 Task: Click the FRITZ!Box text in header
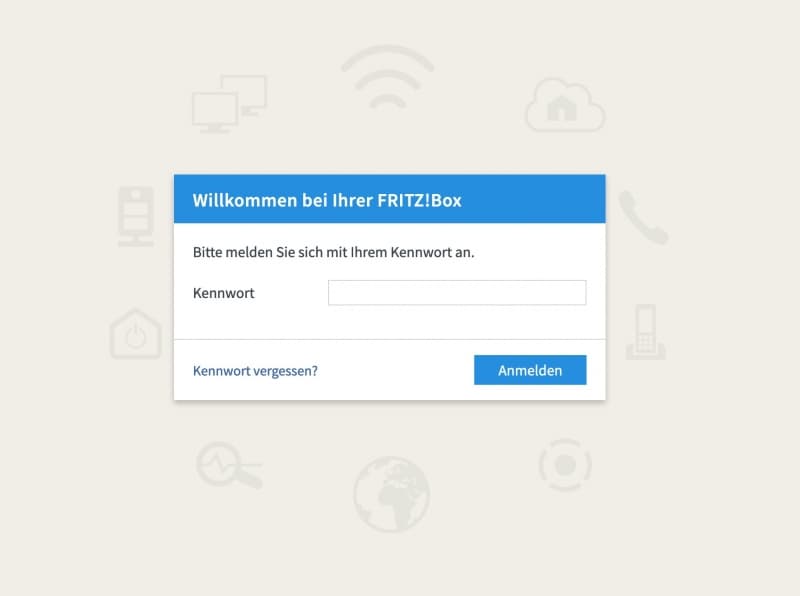(419, 200)
